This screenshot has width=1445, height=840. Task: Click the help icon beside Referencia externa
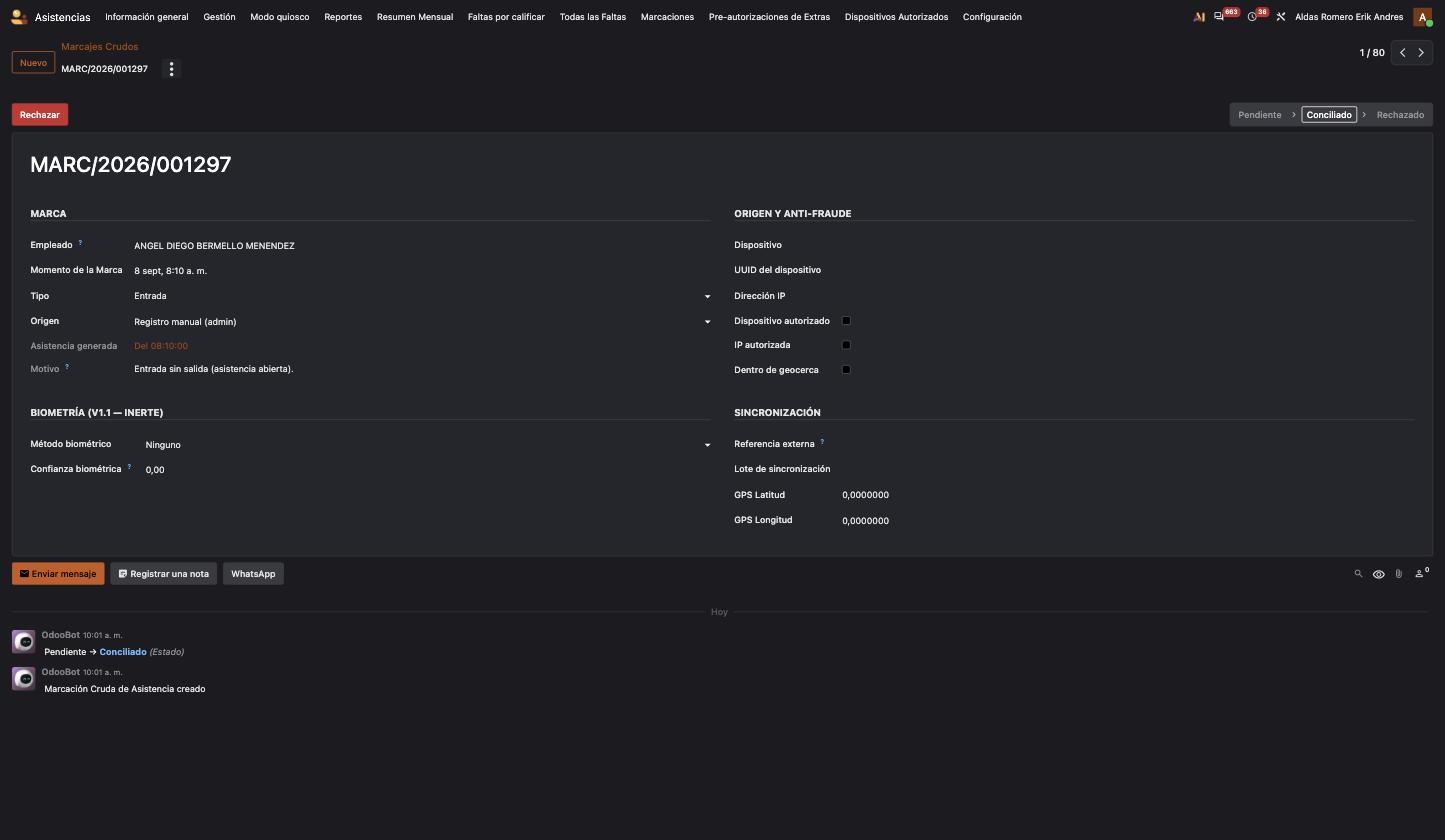click(x=822, y=442)
